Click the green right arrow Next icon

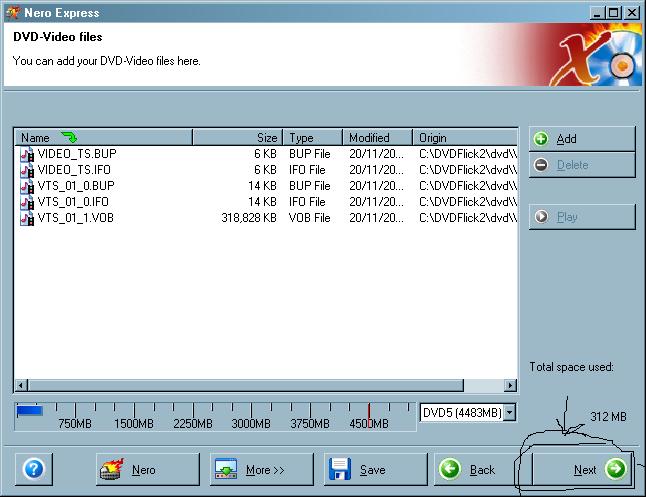[x=616, y=469]
